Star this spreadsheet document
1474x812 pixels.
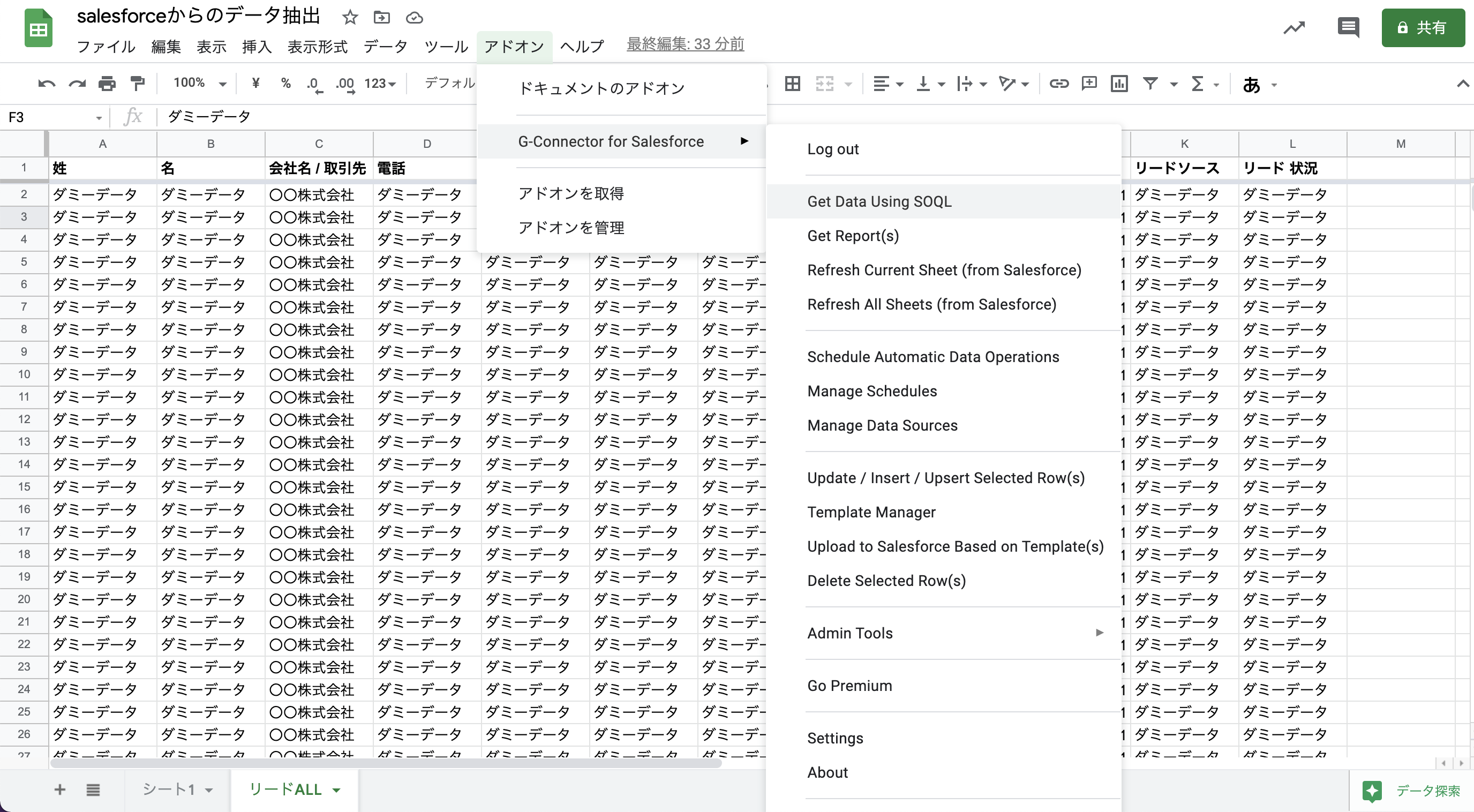click(x=350, y=18)
